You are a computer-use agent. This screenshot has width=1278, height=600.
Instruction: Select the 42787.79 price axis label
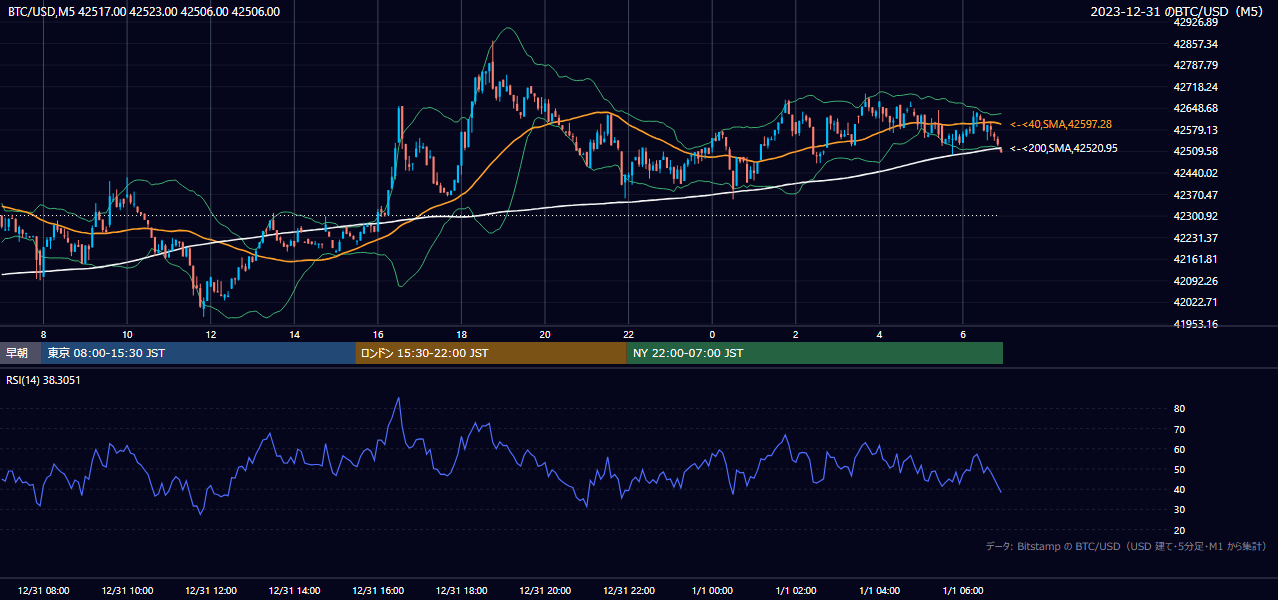tap(1196, 65)
